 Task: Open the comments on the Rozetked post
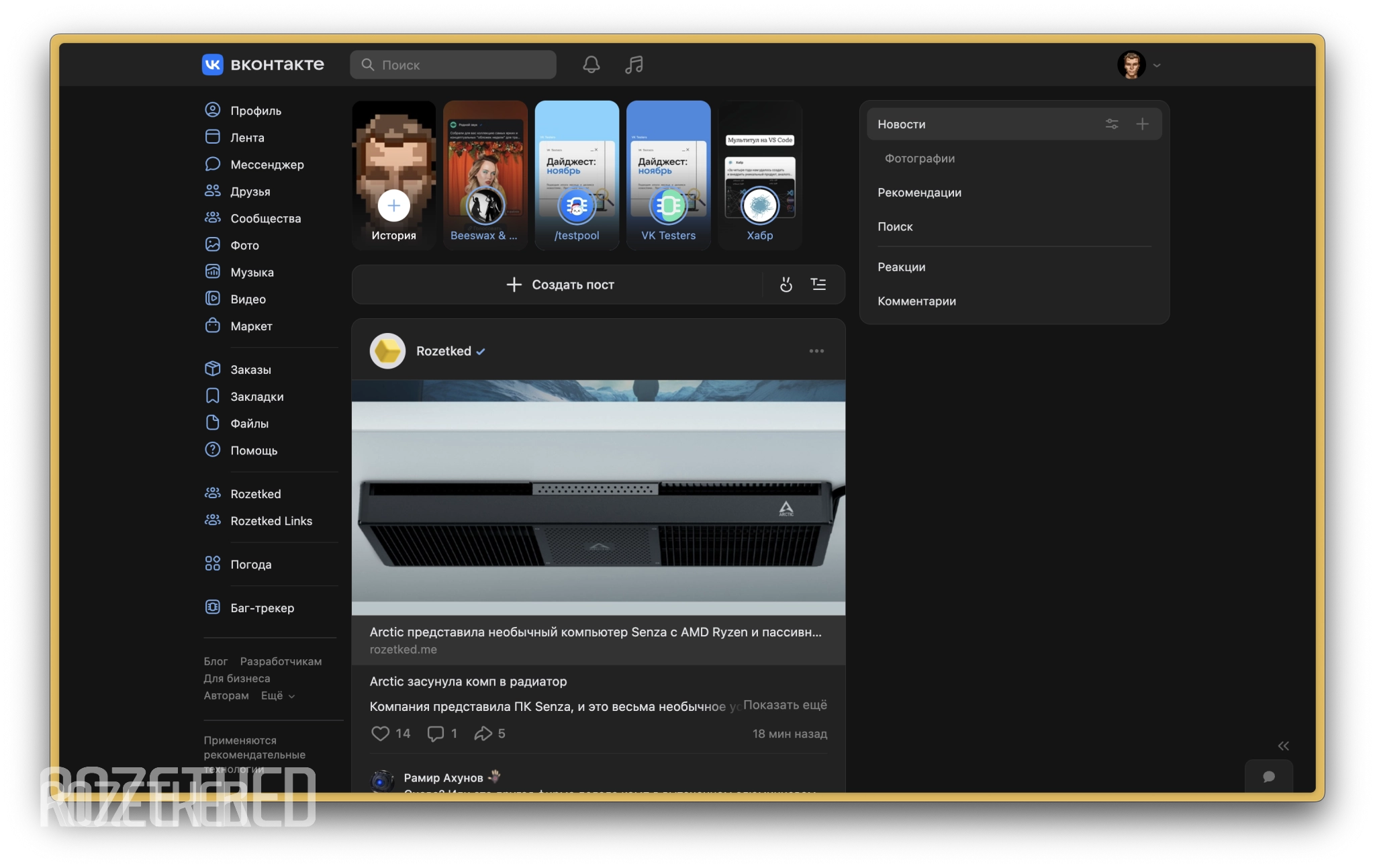click(x=436, y=734)
